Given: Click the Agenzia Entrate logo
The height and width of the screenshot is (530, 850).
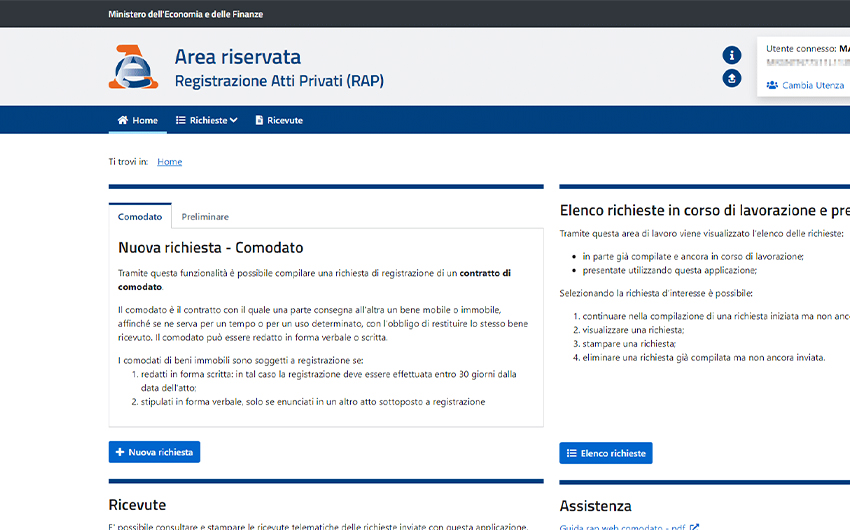Looking at the screenshot, I should (133, 67).
